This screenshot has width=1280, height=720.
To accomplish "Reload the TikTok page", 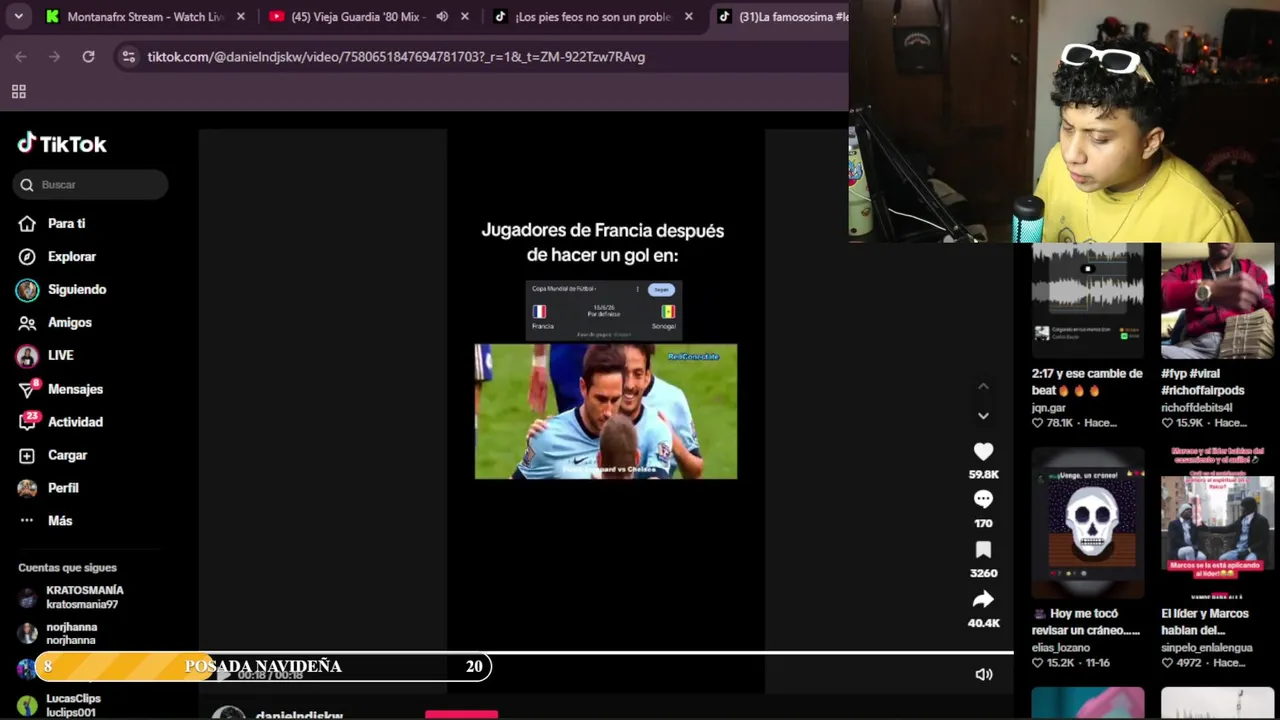I will (88, 57).
